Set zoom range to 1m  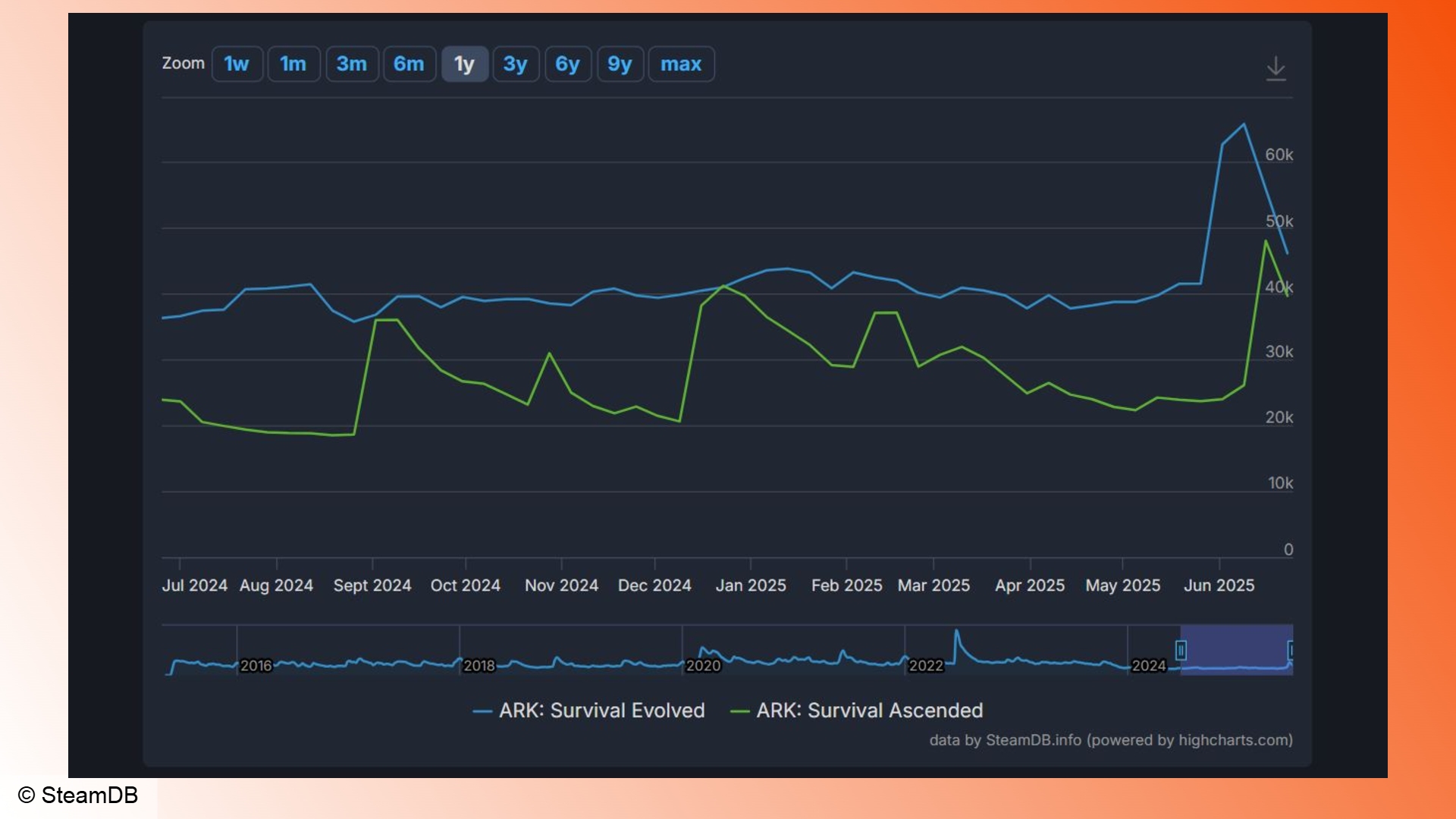coord(293,64)
